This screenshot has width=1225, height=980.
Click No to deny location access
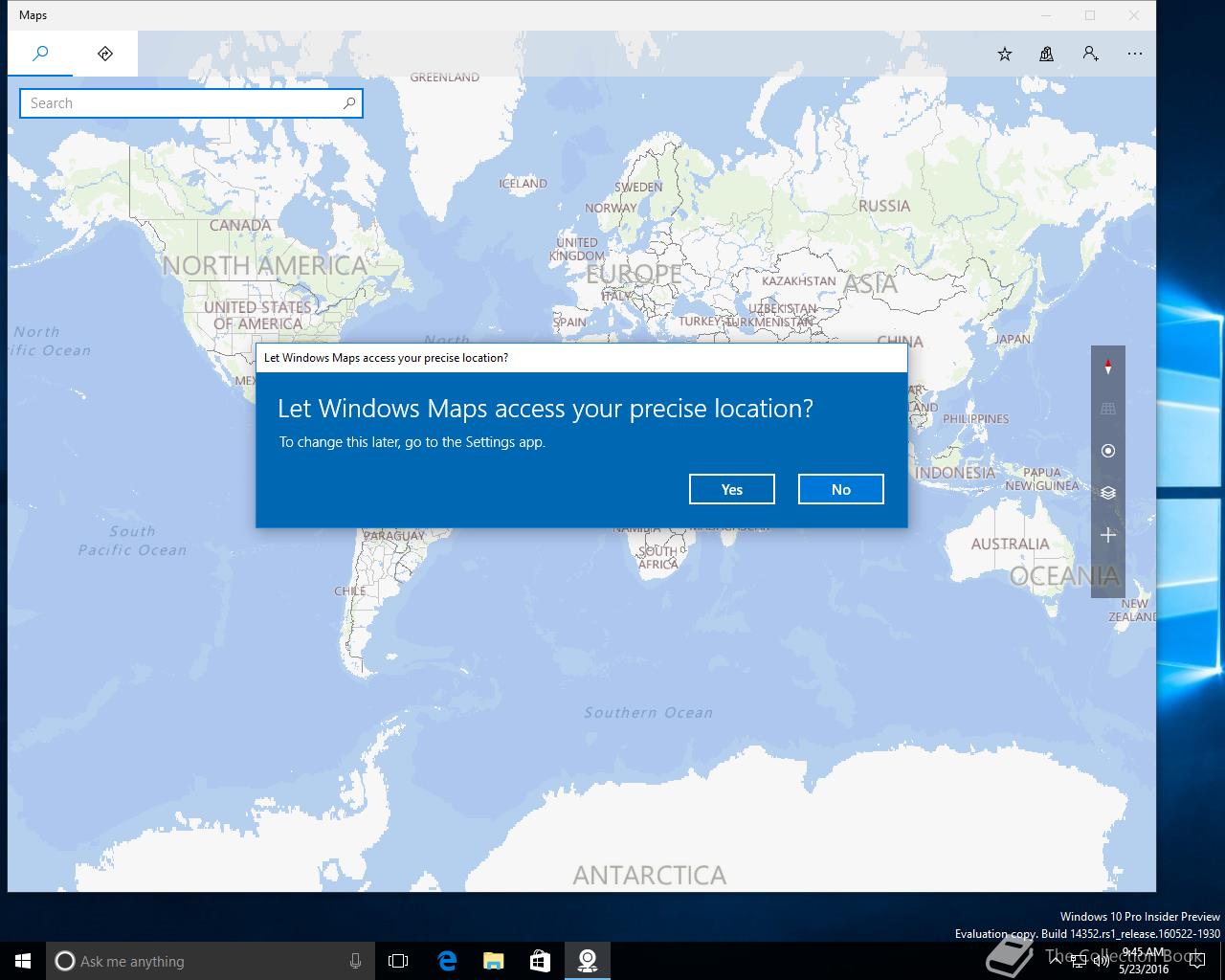coord(841,489)
